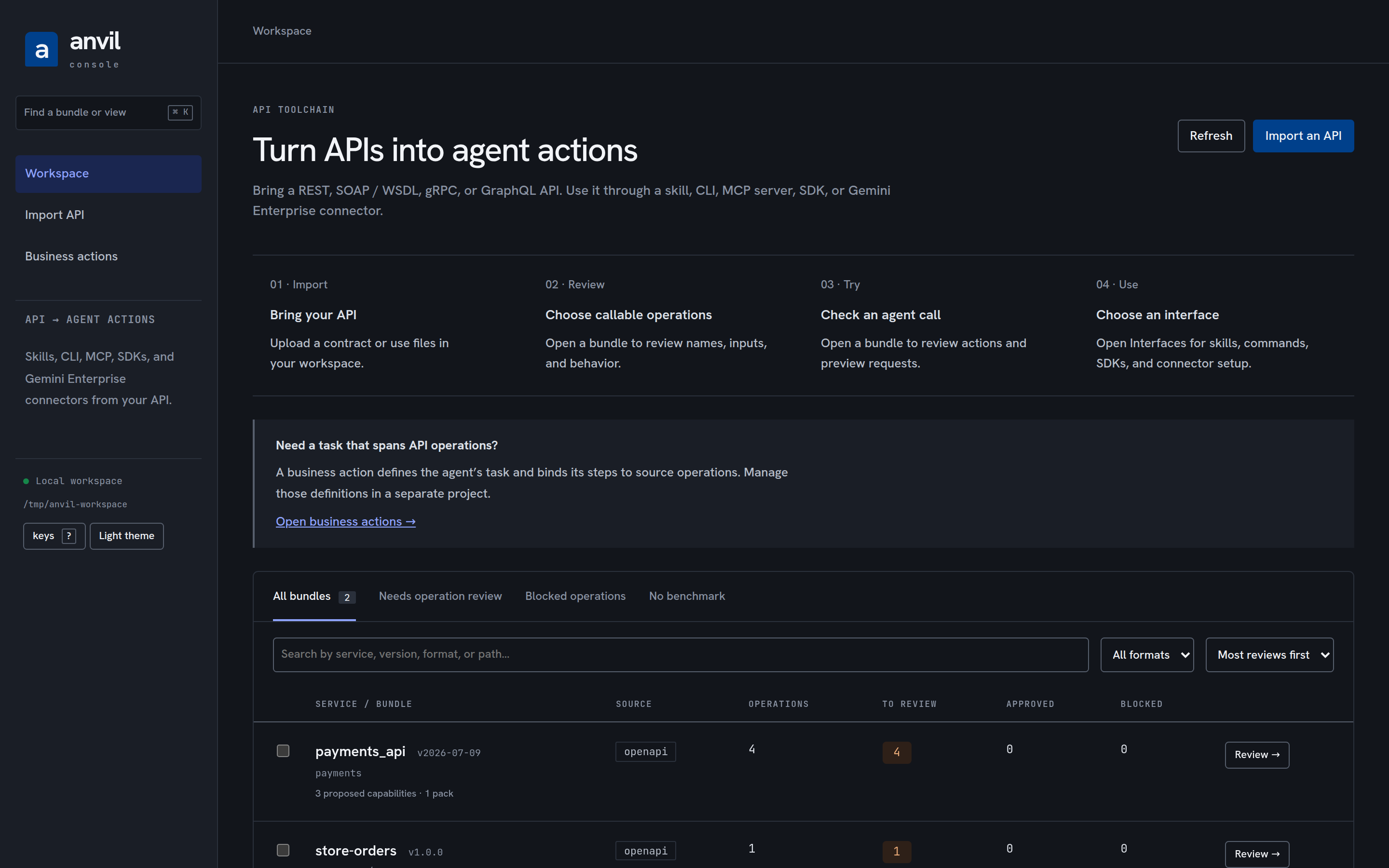This screenshot has height=868, width=1389.
Task: Click the "Check an agent call" step title
Action: pos(881,315)
